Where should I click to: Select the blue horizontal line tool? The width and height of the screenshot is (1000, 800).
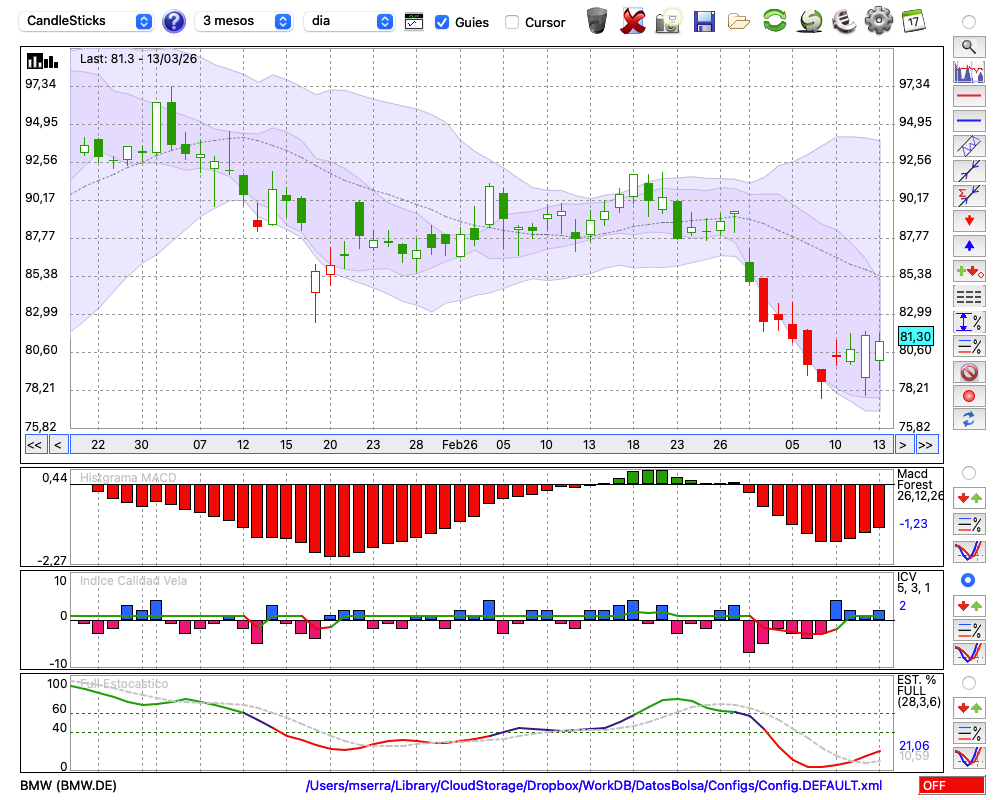(969, 121)
